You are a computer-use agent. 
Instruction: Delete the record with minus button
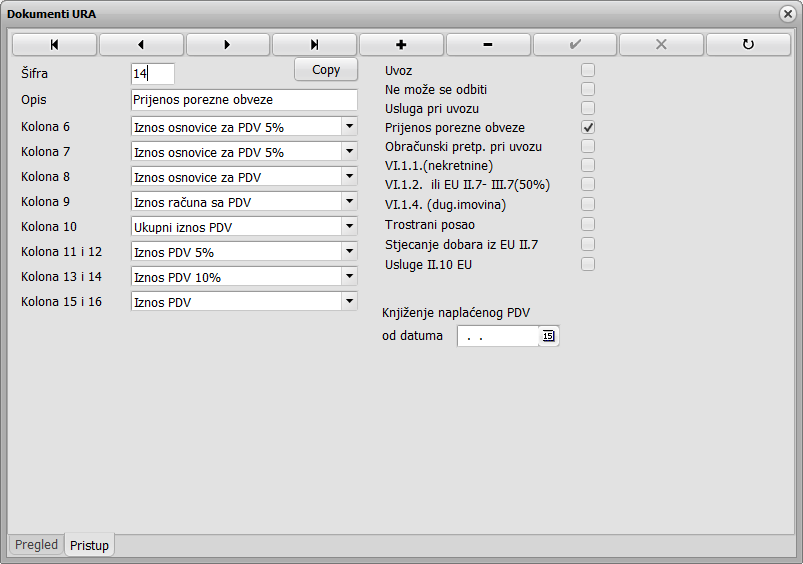click(x=488, y=45)
